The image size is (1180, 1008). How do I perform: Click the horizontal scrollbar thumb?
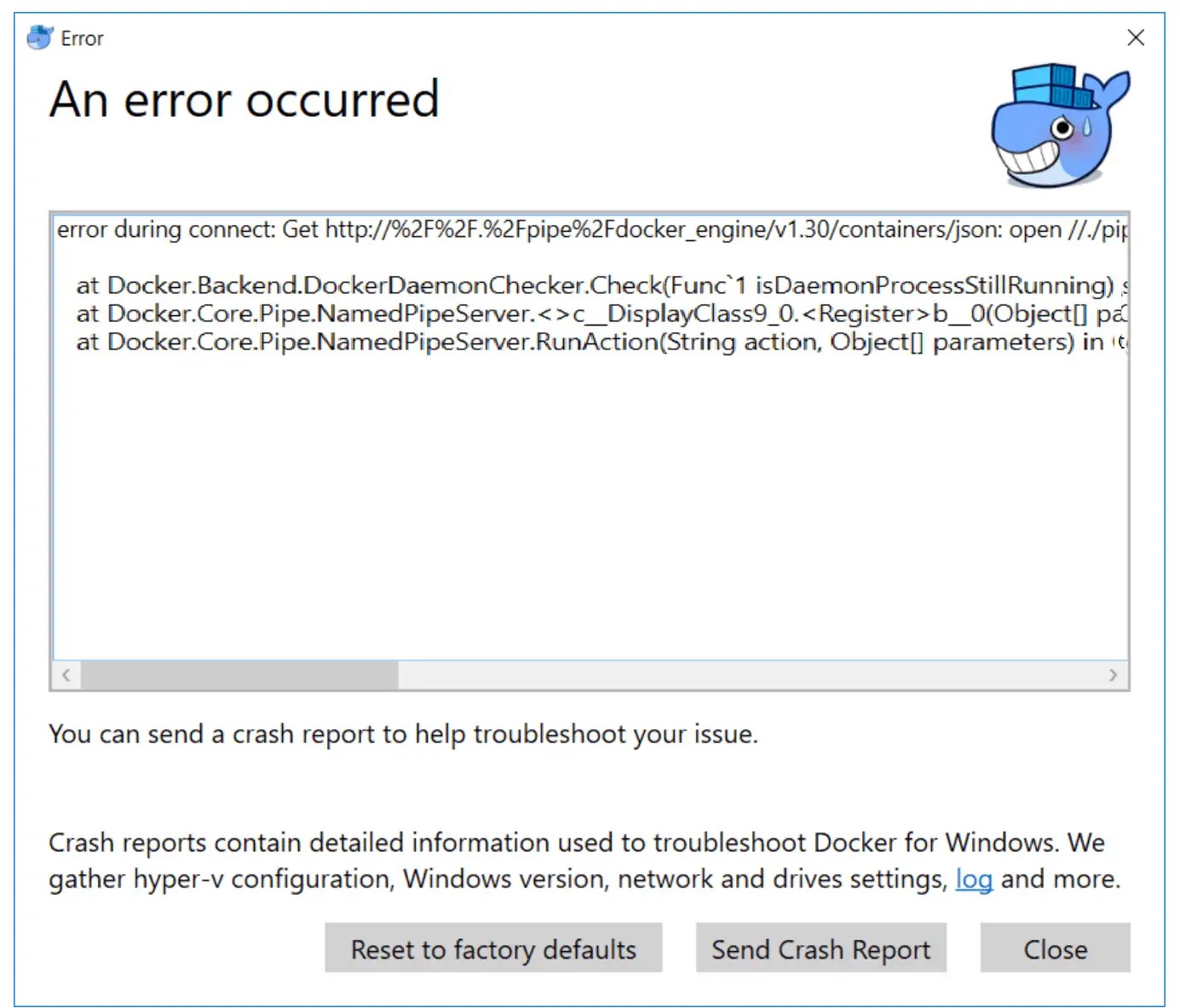239,675
